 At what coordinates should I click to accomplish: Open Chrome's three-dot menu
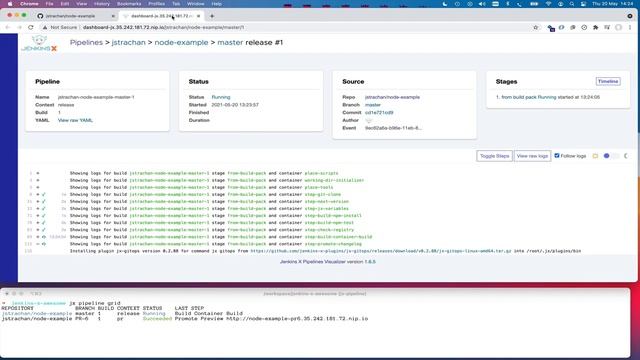pyautogui.click(x=630, y=27)
